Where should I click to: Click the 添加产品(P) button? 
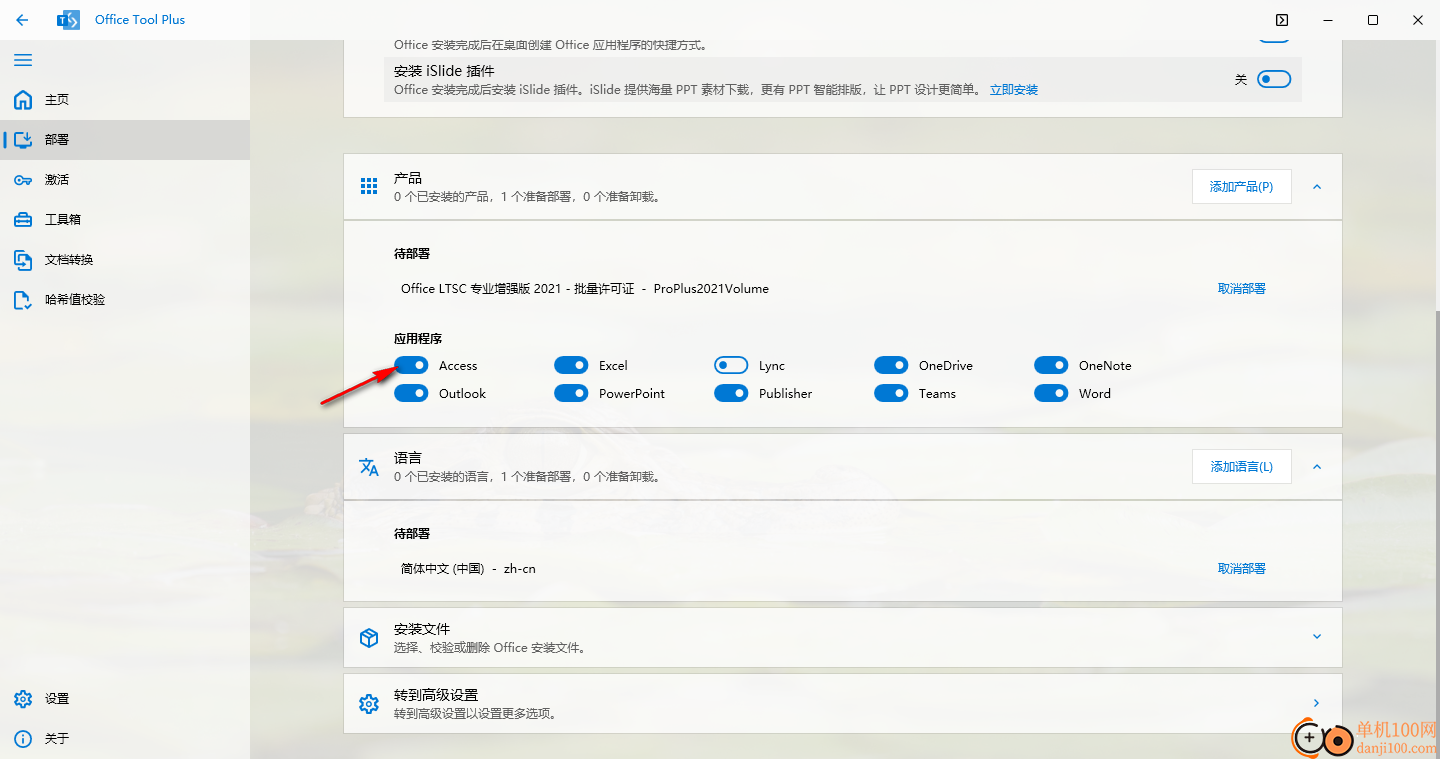click(1241, 187)
